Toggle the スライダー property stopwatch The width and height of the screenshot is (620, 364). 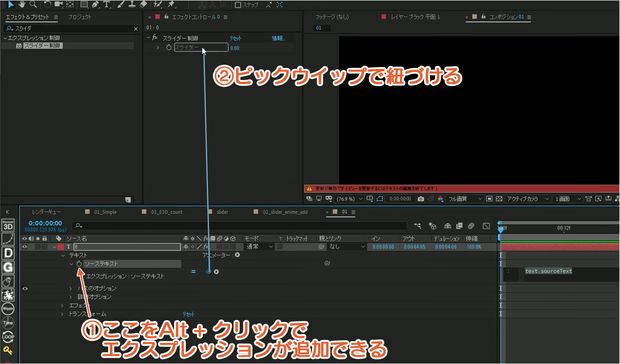169,47
